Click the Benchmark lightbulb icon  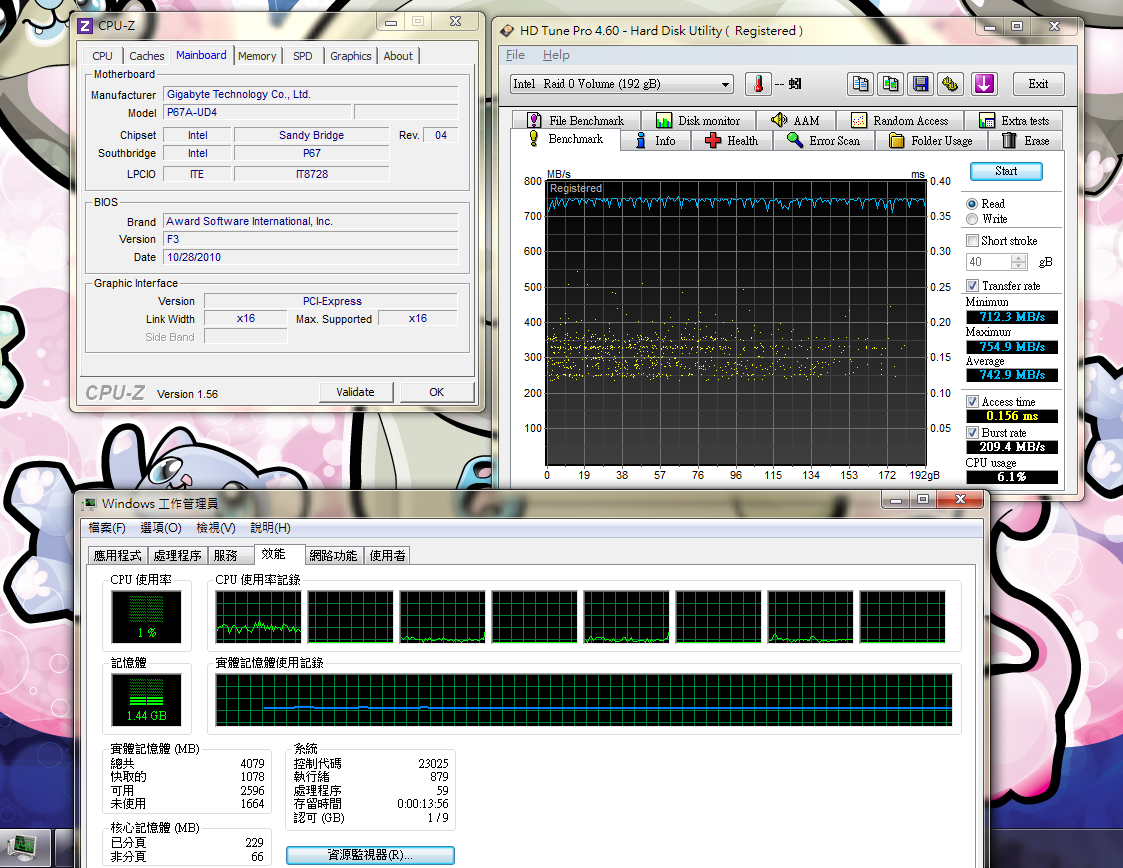point(534,138)
